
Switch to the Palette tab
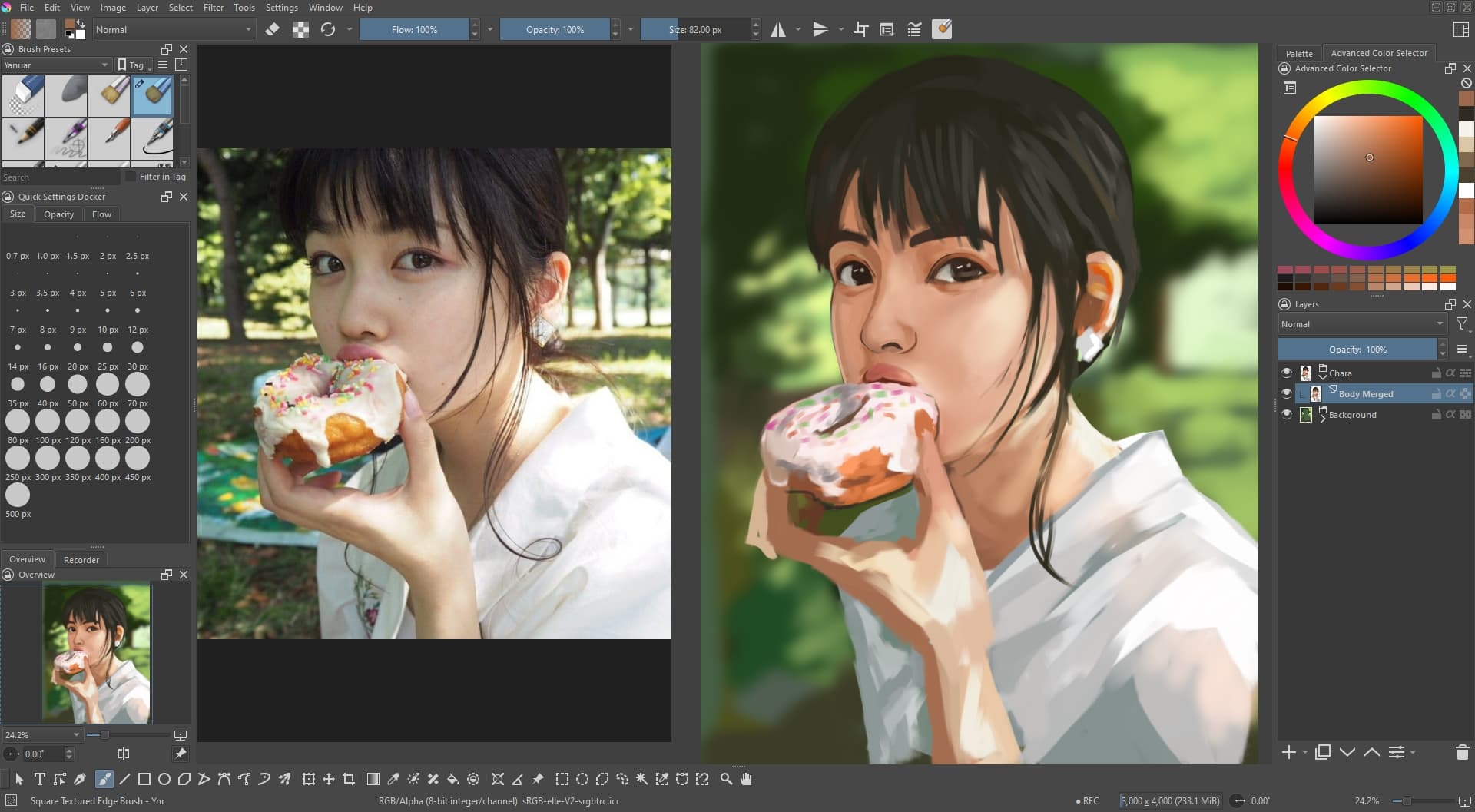point(1299,53)
